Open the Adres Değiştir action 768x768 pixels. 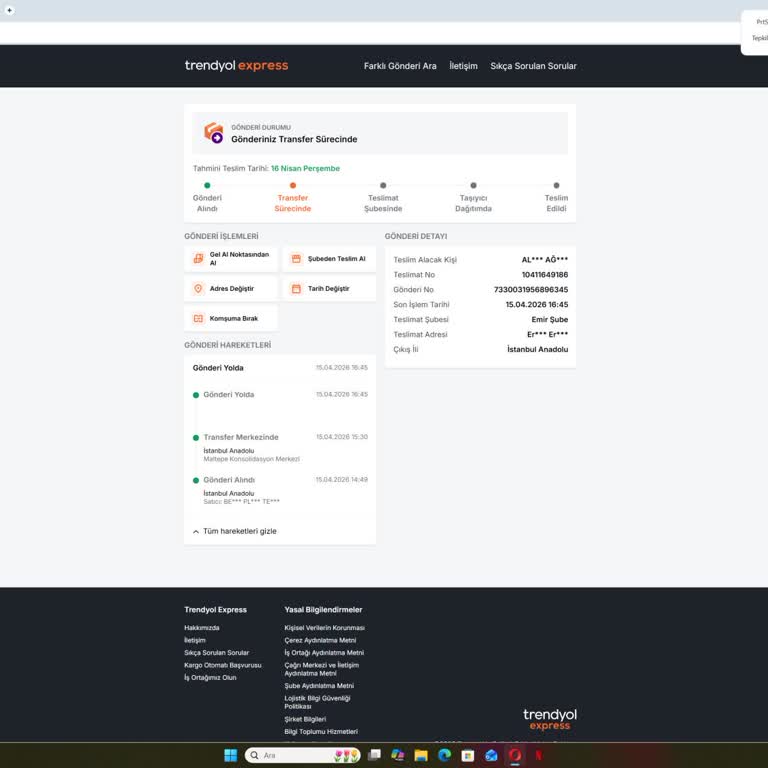click(231, 288)
